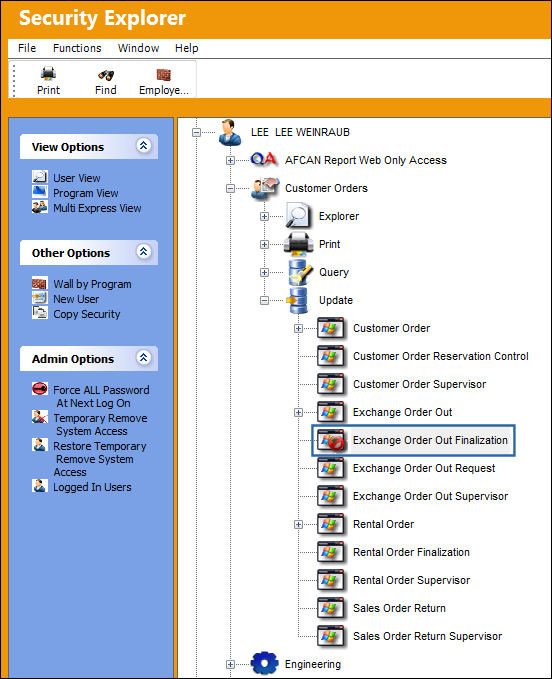
Task: Click the Sales Order Return program icon
Action: pos(331,608)
